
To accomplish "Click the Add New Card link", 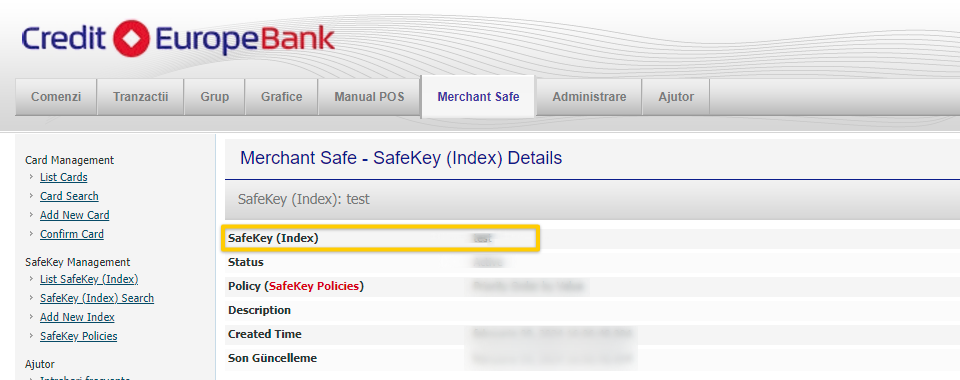I will point(75,215).
